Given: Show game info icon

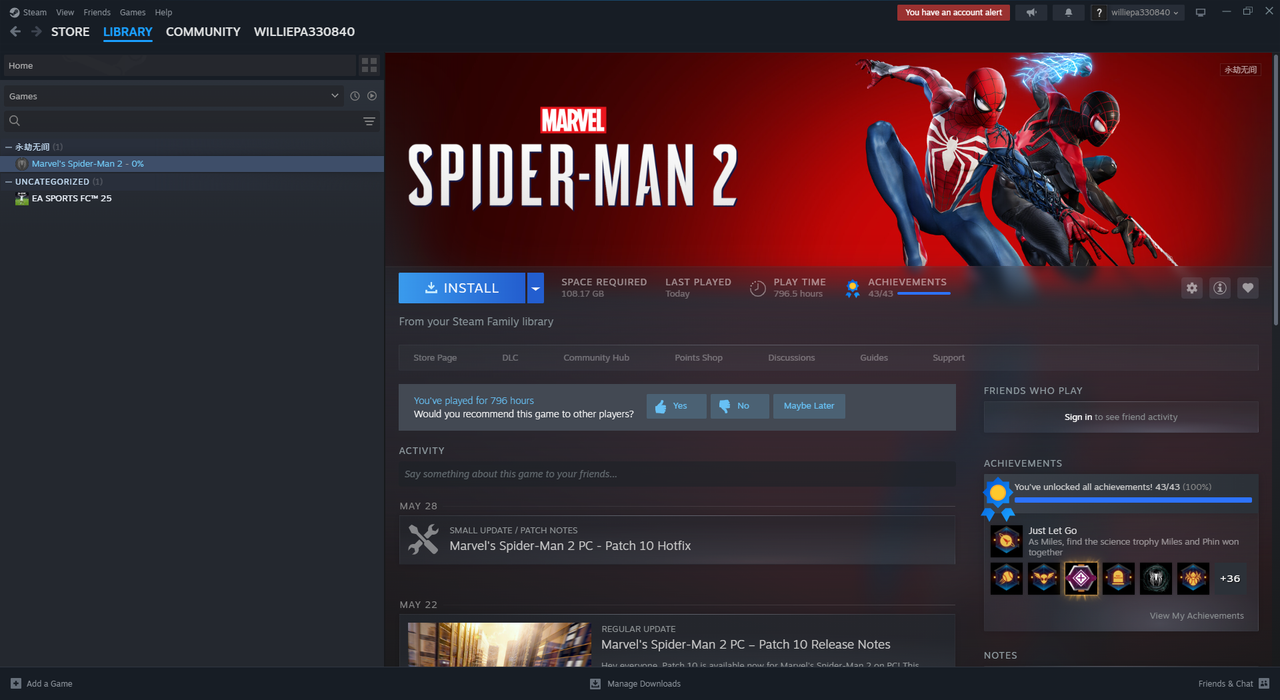Looking at the screenshot, I should click(1220, 288).
